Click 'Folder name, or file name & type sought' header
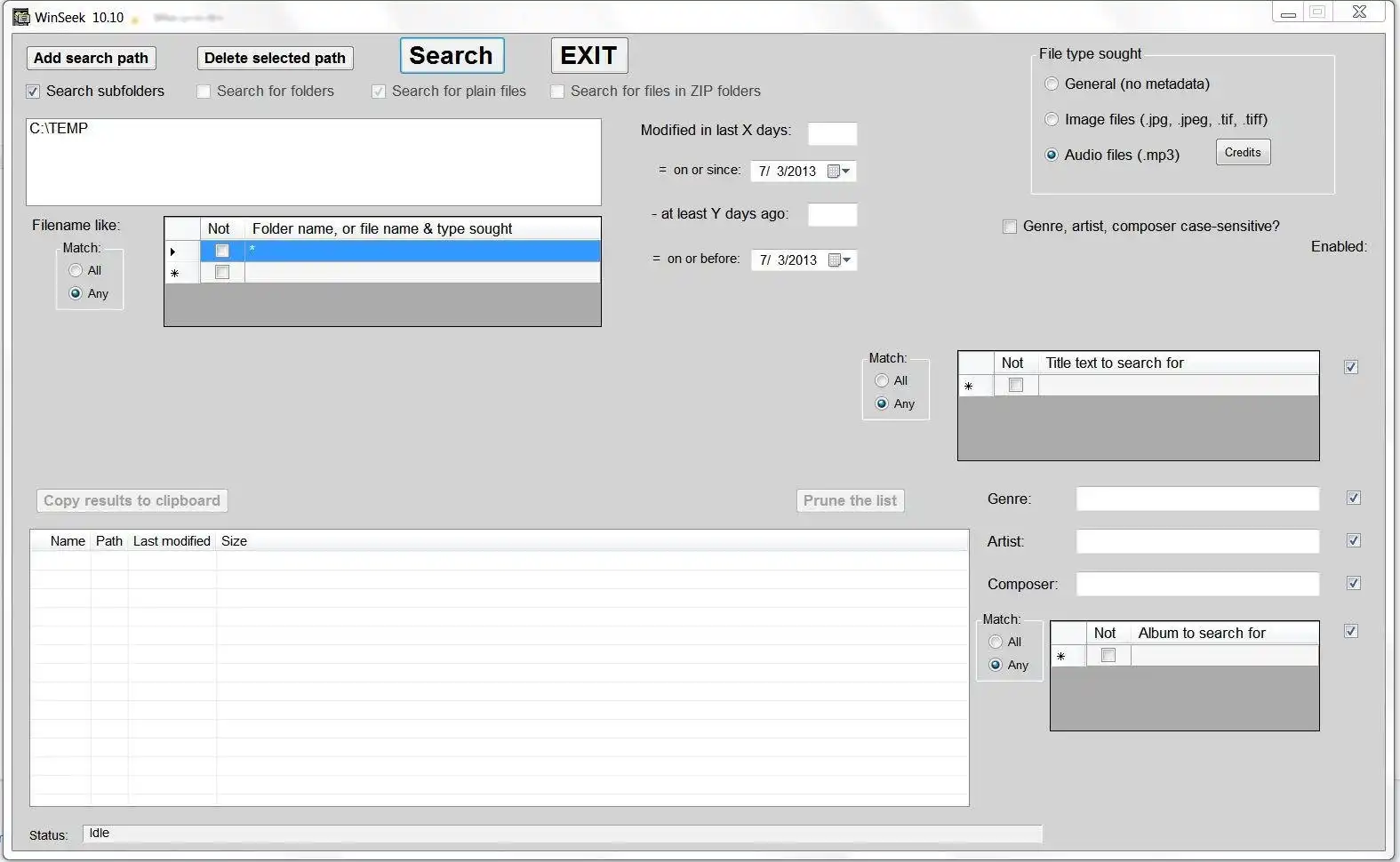Viewport: 1400px width, 862px height. coord(422,228)
